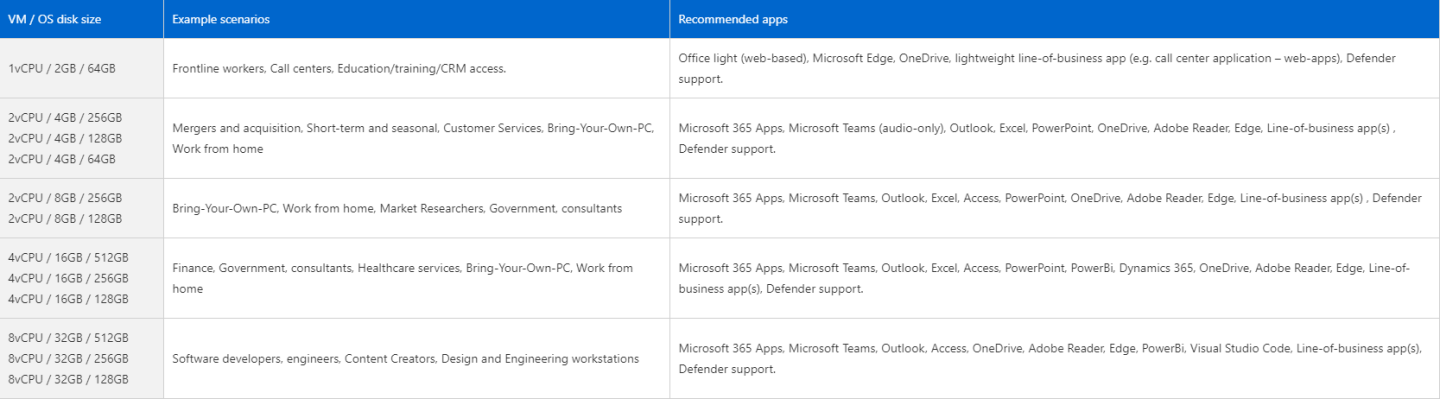The height and width of the screenshot is (399, 1440).
Task: Click the 'Recommended apps' column header
Action: click(x=1055, y=19)
